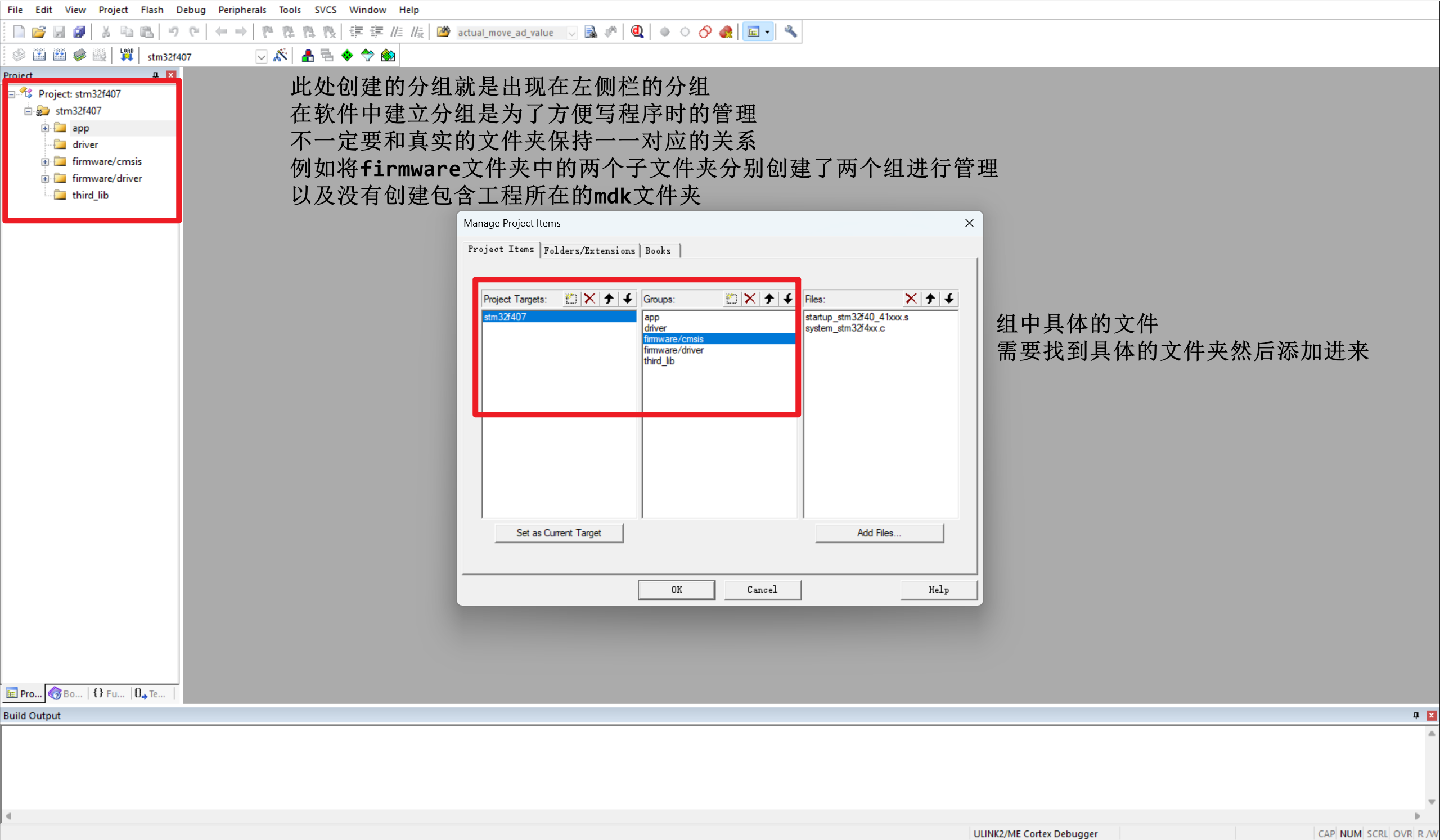This screenshot has width=1440, height=840.
Task: Open the stm32f407 target dropdown
Action: [261, 57]
